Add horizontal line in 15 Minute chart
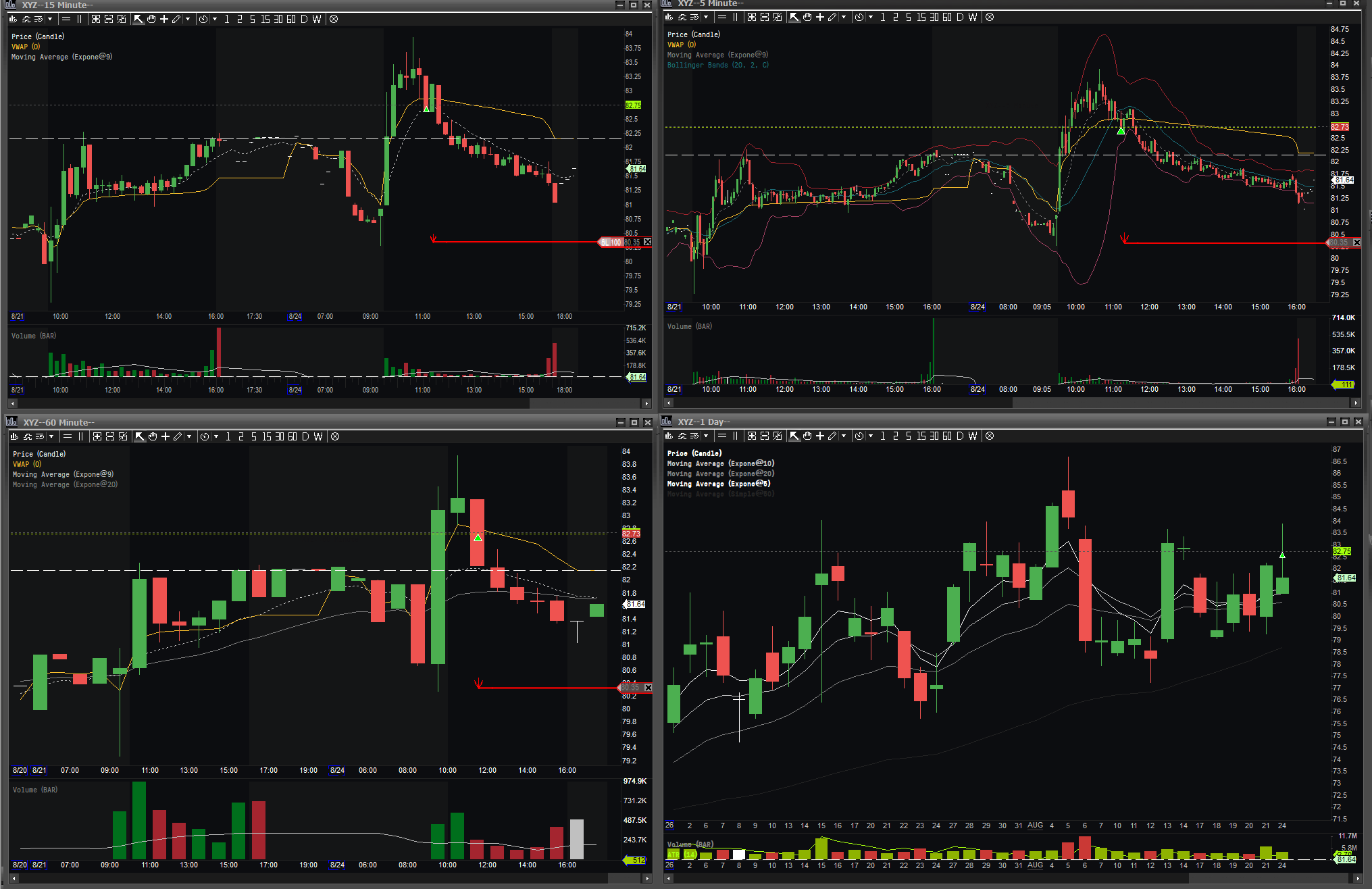This screenshot has width=1372, height=889. tap(66, 19)
